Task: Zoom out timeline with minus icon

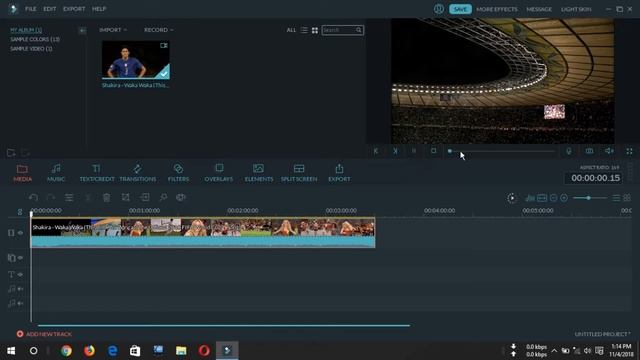Action: click(553, 198)
